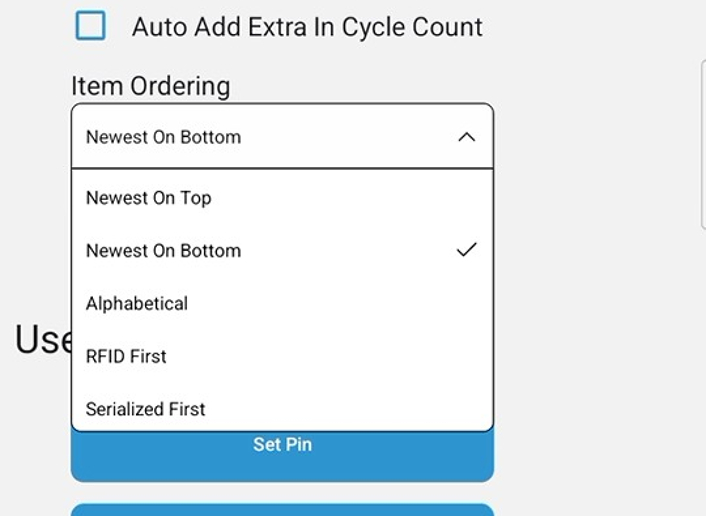Image resolution: width=706 pixels, height=516 pixels.
Task: Click the selected value text in the dropdown header
Action: 163,137
